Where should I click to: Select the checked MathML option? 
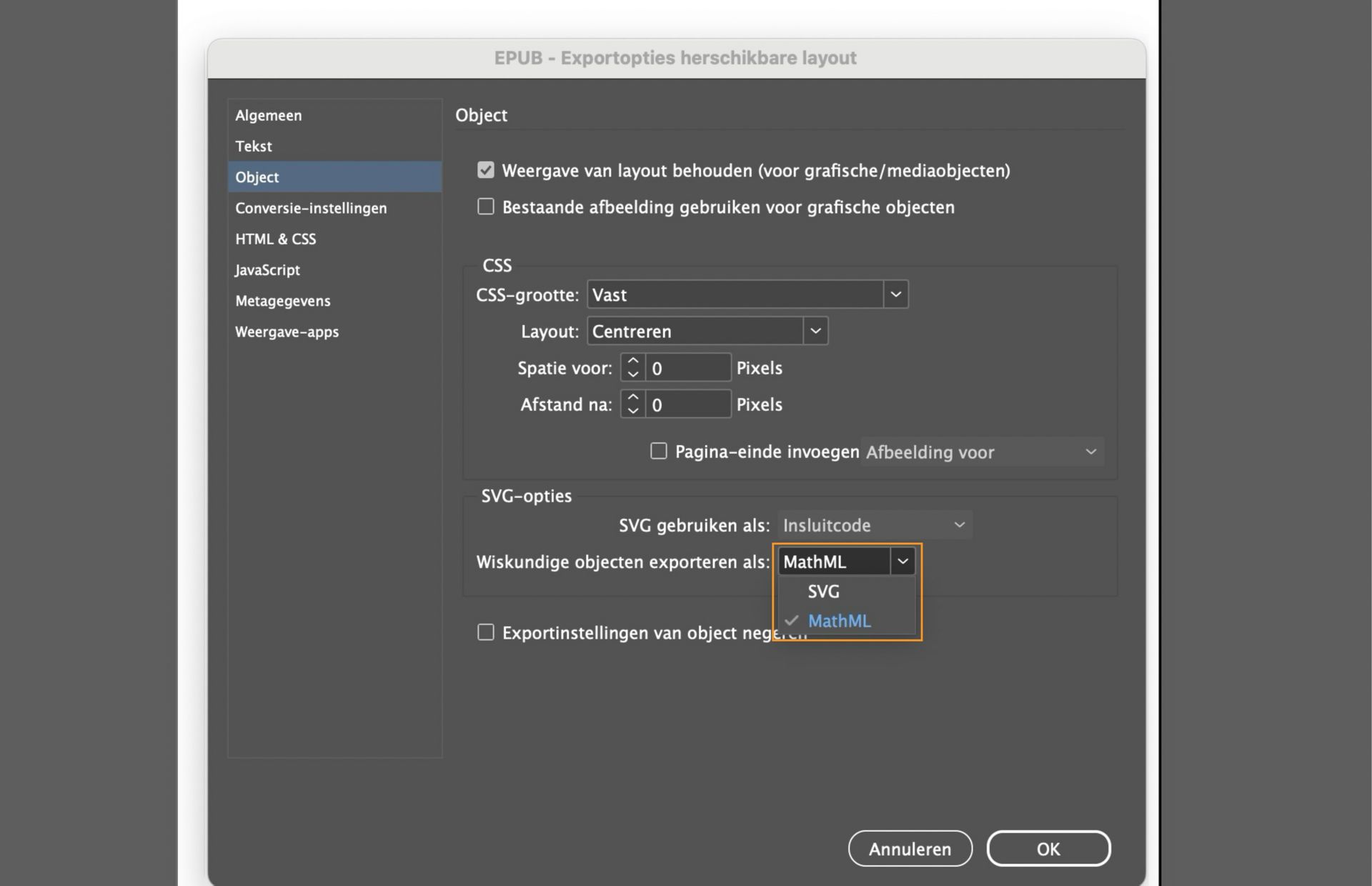[839, 620]
